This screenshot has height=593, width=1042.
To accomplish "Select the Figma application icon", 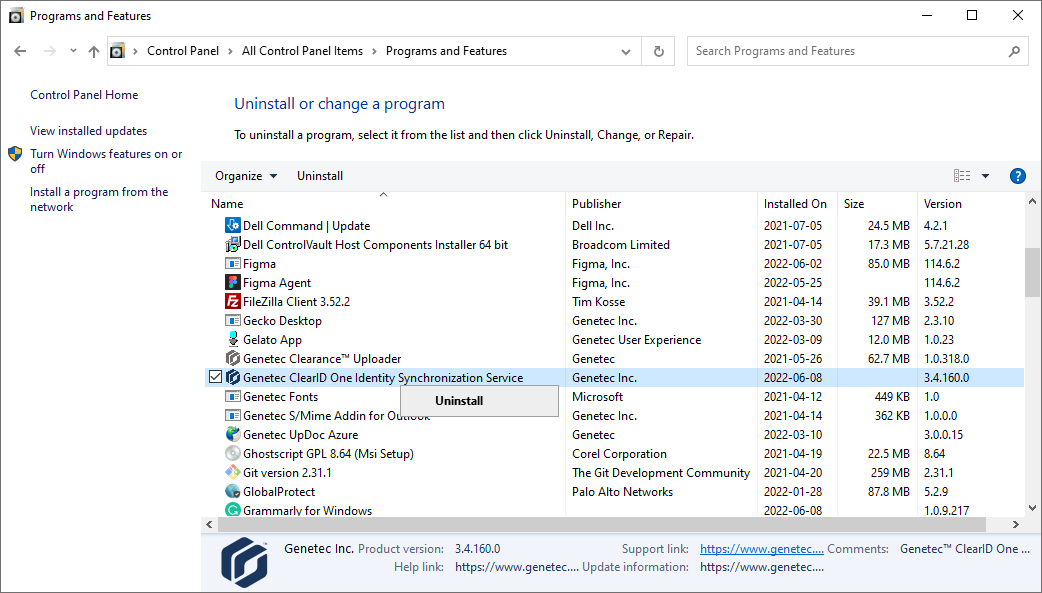I will [x=234, y=263].
